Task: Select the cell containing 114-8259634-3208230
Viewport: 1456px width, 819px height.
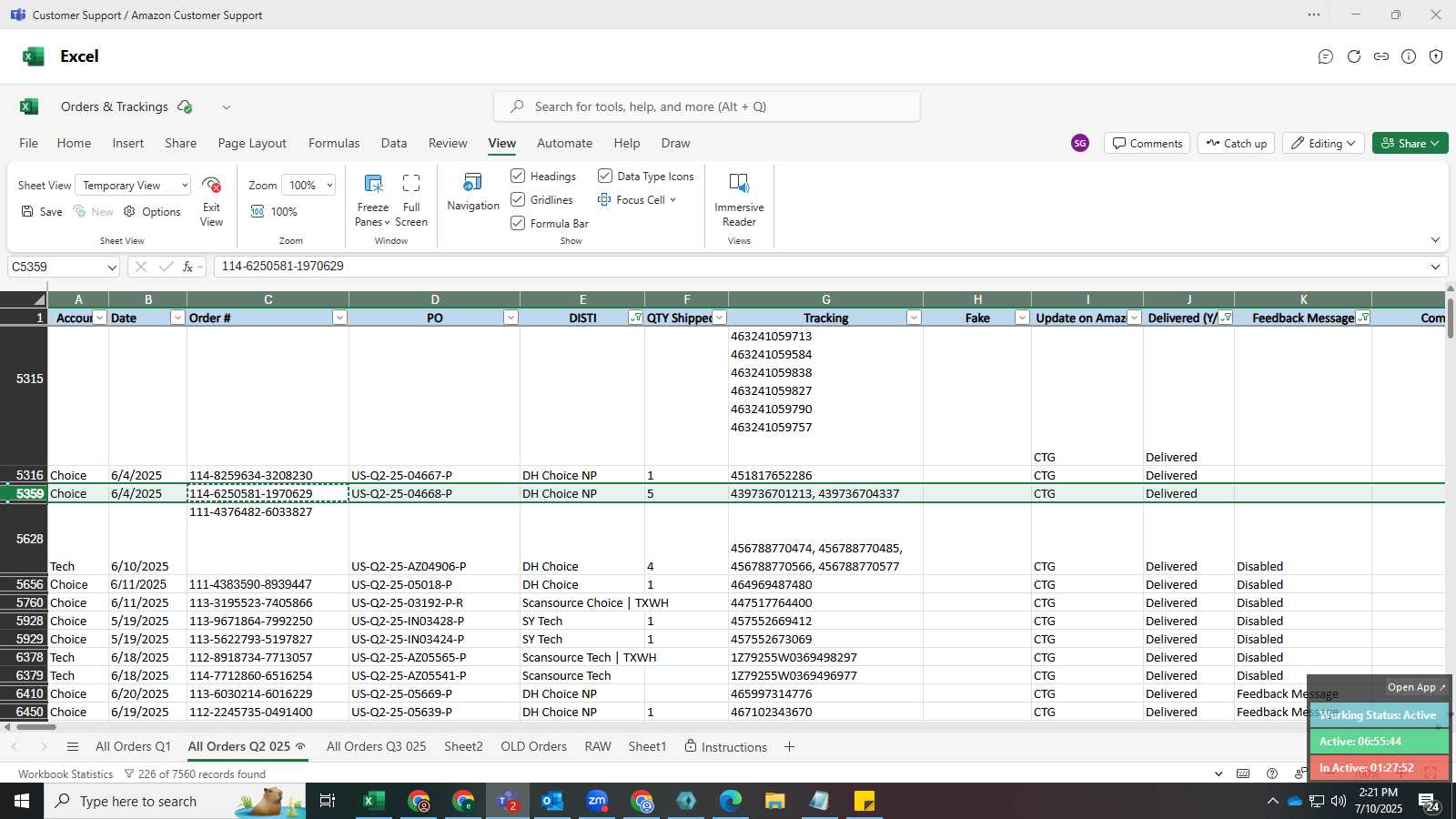Action: [x=268, y=475]
